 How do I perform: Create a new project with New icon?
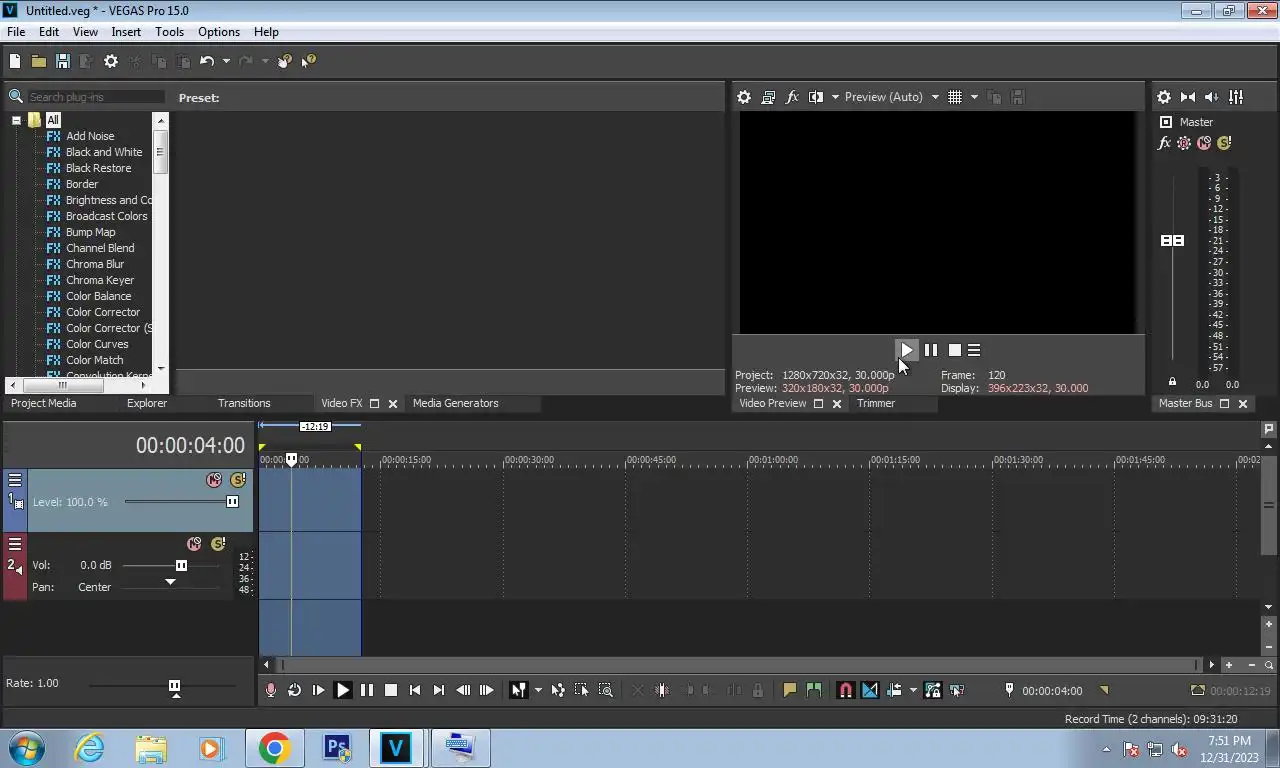coord(15,61)
